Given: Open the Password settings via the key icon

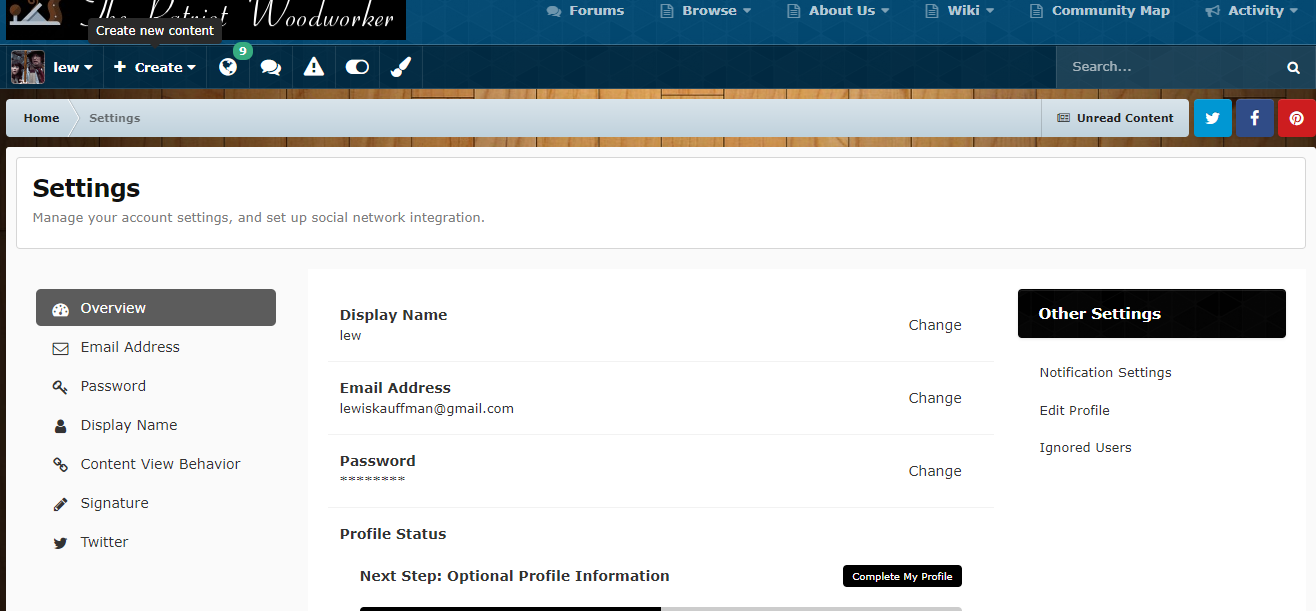Looking at the screenshot, I should coord(59,386).
